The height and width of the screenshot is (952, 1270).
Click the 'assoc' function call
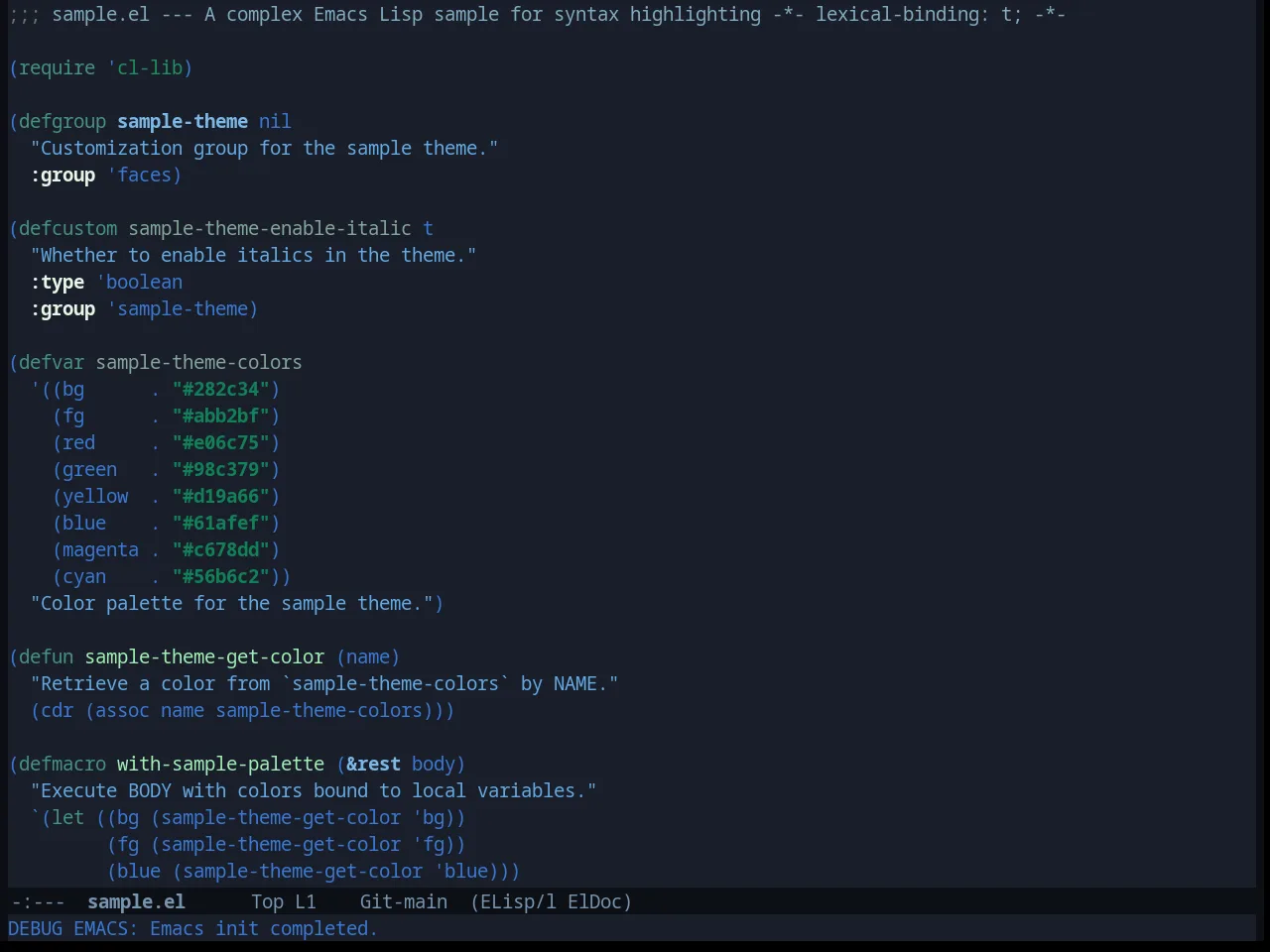coord(123,710)
